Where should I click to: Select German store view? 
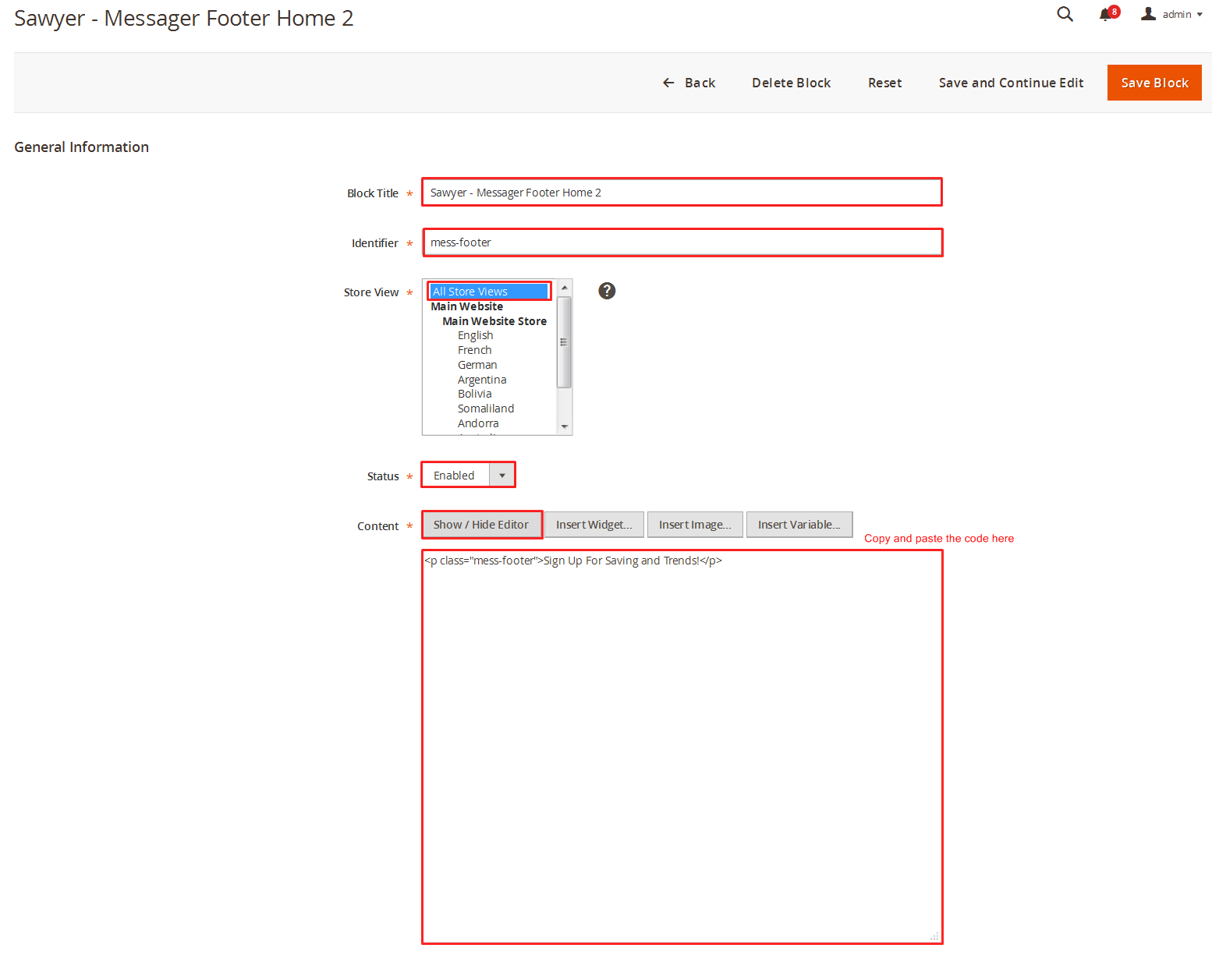[x=477, y=365]
